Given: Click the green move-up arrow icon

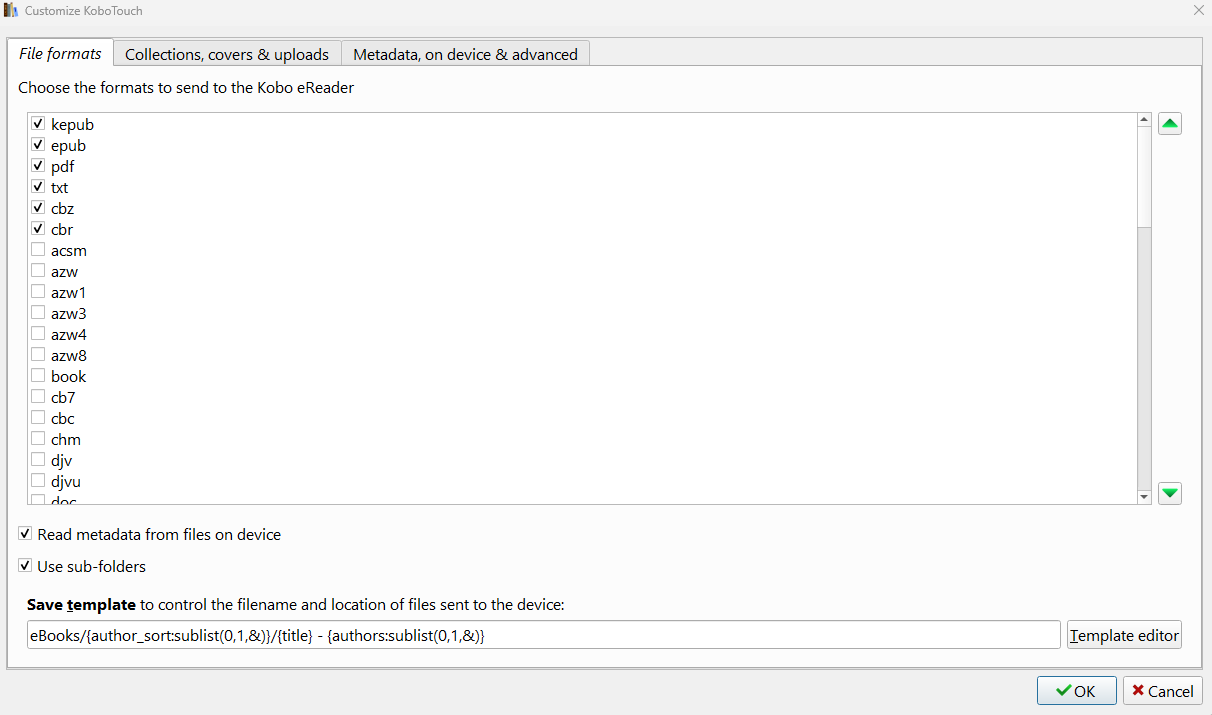Looking at the screenshot, I should pyautogui.click(x=1170, y=125).
